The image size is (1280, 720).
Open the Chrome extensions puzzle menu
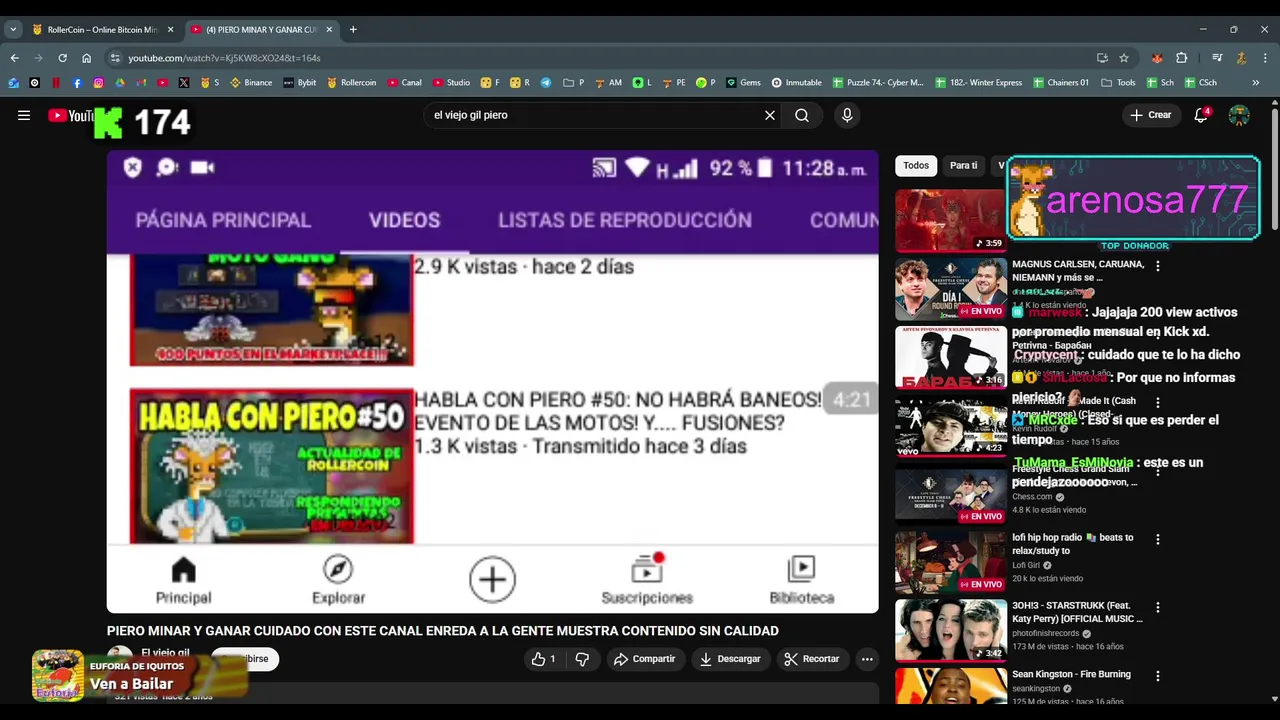[x=1181, y=58]
